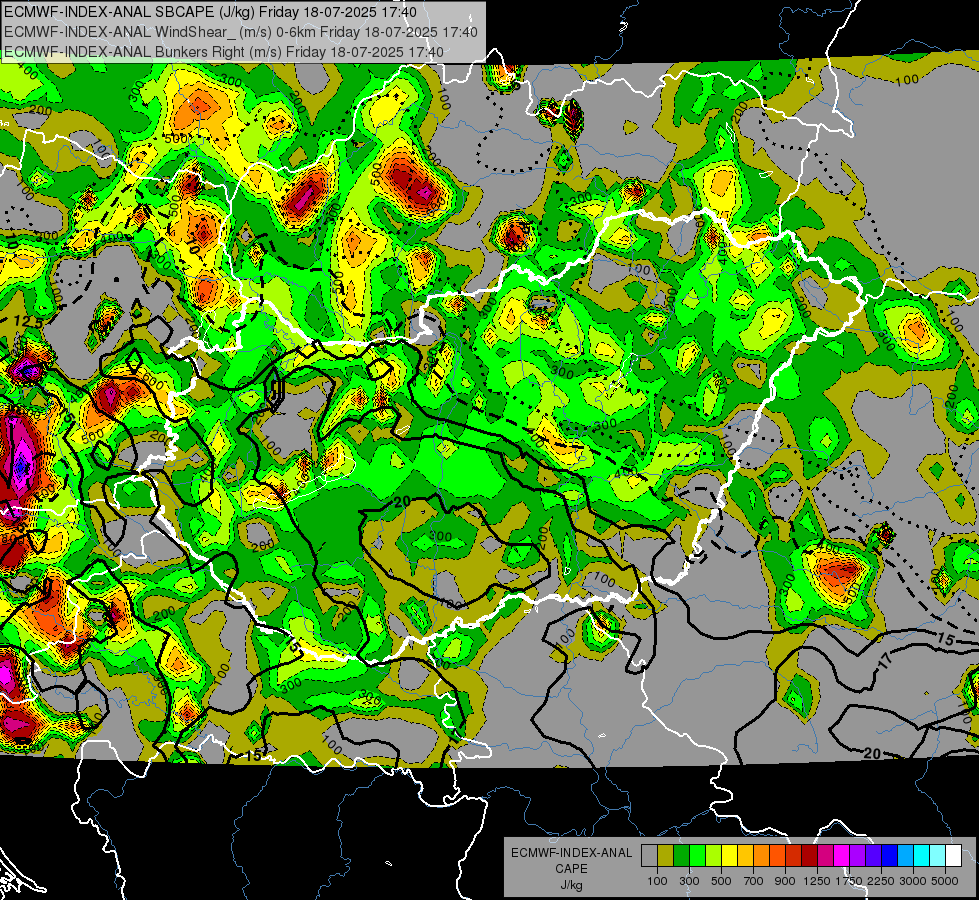This screenshot has height=900, width=979.
Task: Click the bold contour label 17
Action: tap(885, 661)
